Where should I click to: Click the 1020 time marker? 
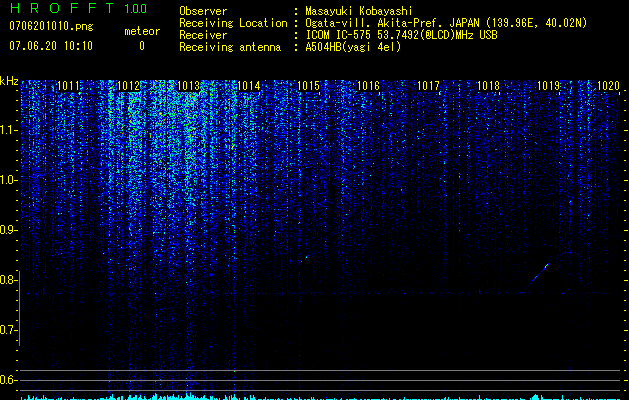[609, 86]
